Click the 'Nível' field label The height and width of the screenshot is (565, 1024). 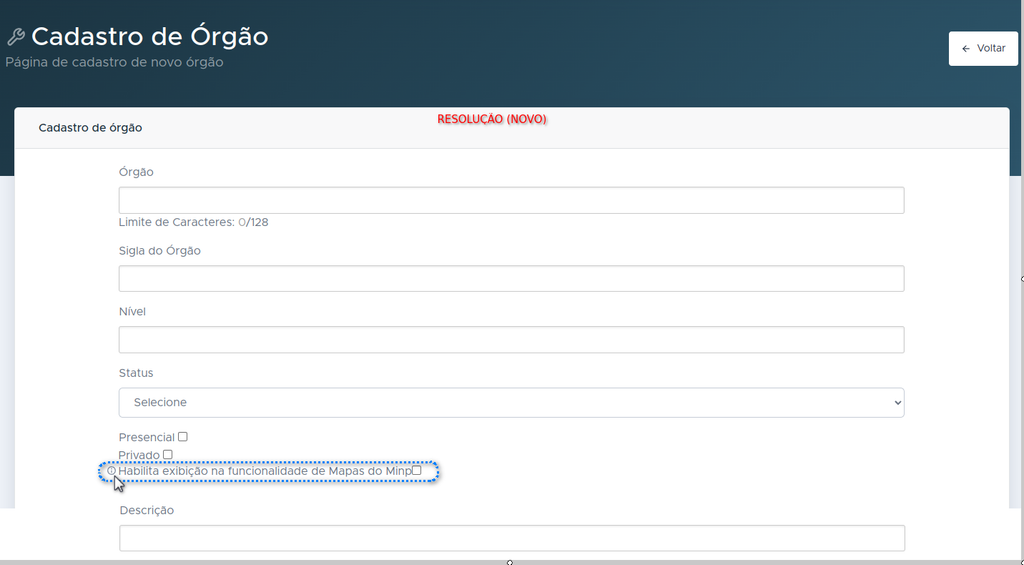(132, 312)
